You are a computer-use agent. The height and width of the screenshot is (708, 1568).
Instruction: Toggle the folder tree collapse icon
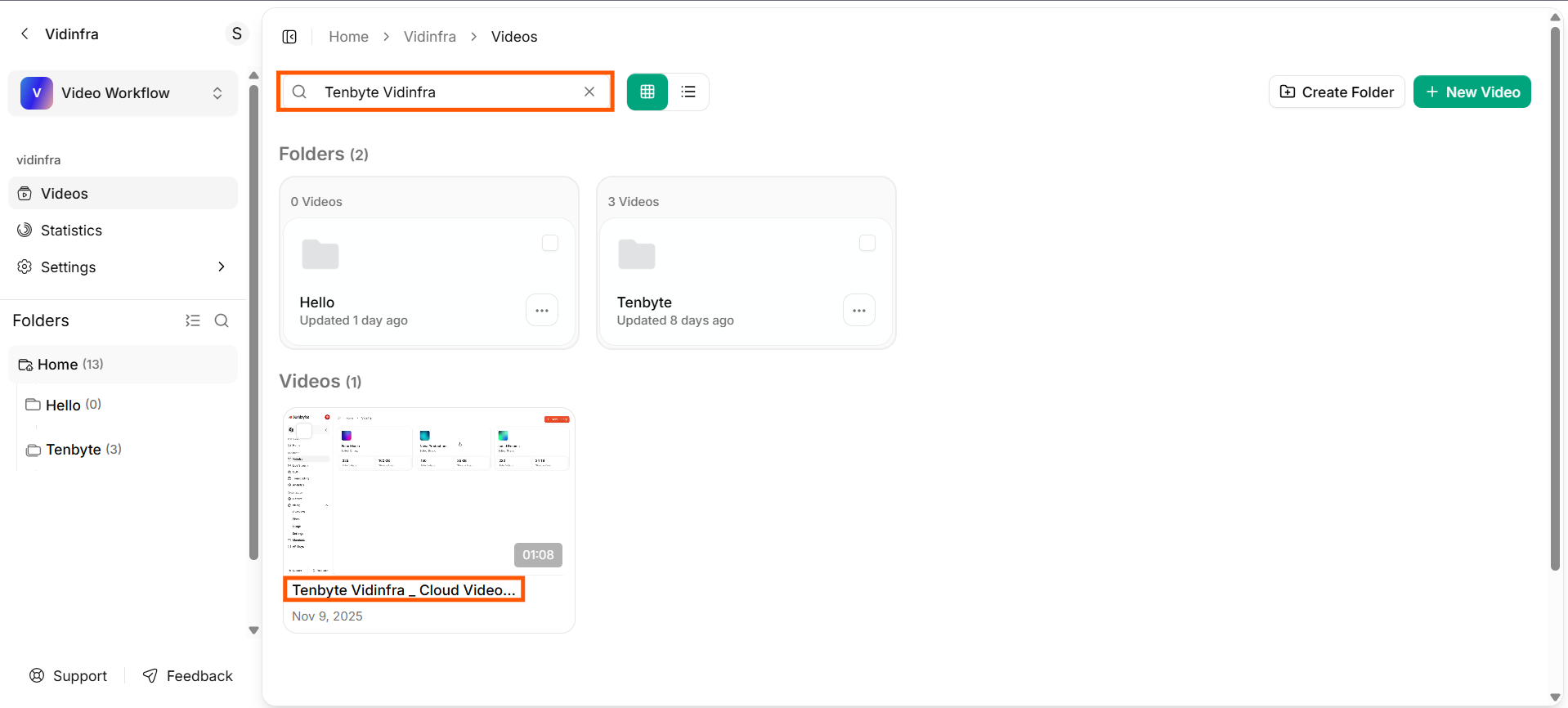click(x=193, y=320)
